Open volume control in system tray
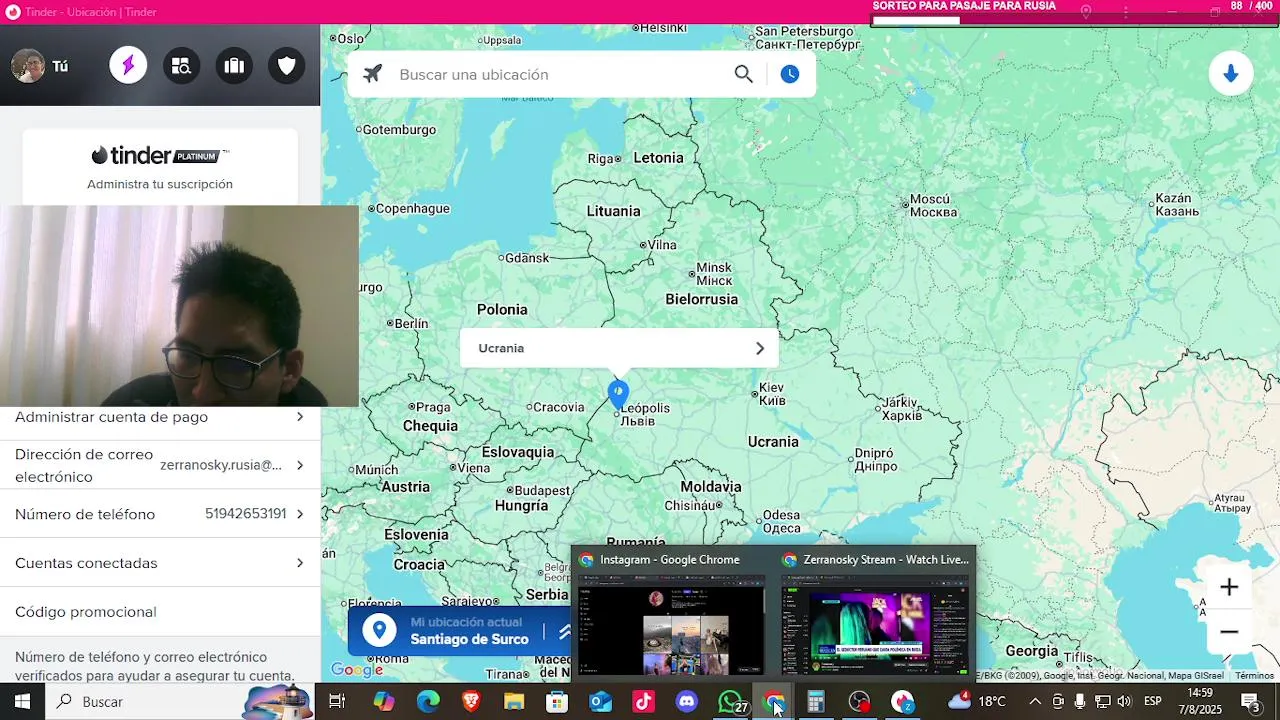The height and width of the screenshot is (720, 1280). click(x=1124, y=702)
